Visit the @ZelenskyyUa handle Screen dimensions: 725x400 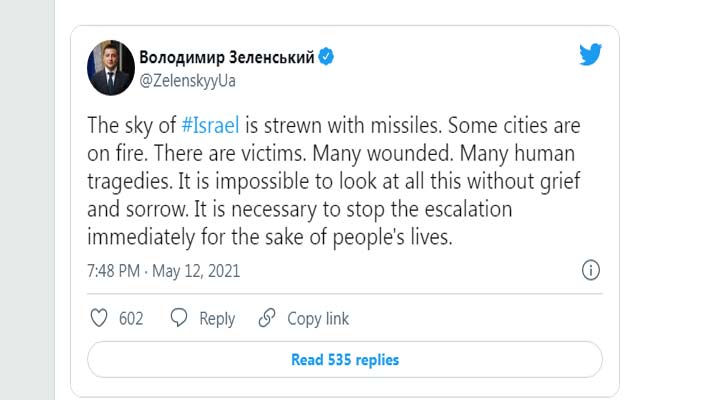pyautogui.click(x=187, y=80)
